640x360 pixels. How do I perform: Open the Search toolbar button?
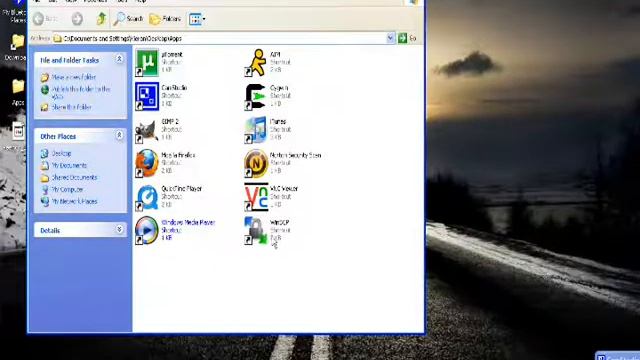[x=128, y=19]
